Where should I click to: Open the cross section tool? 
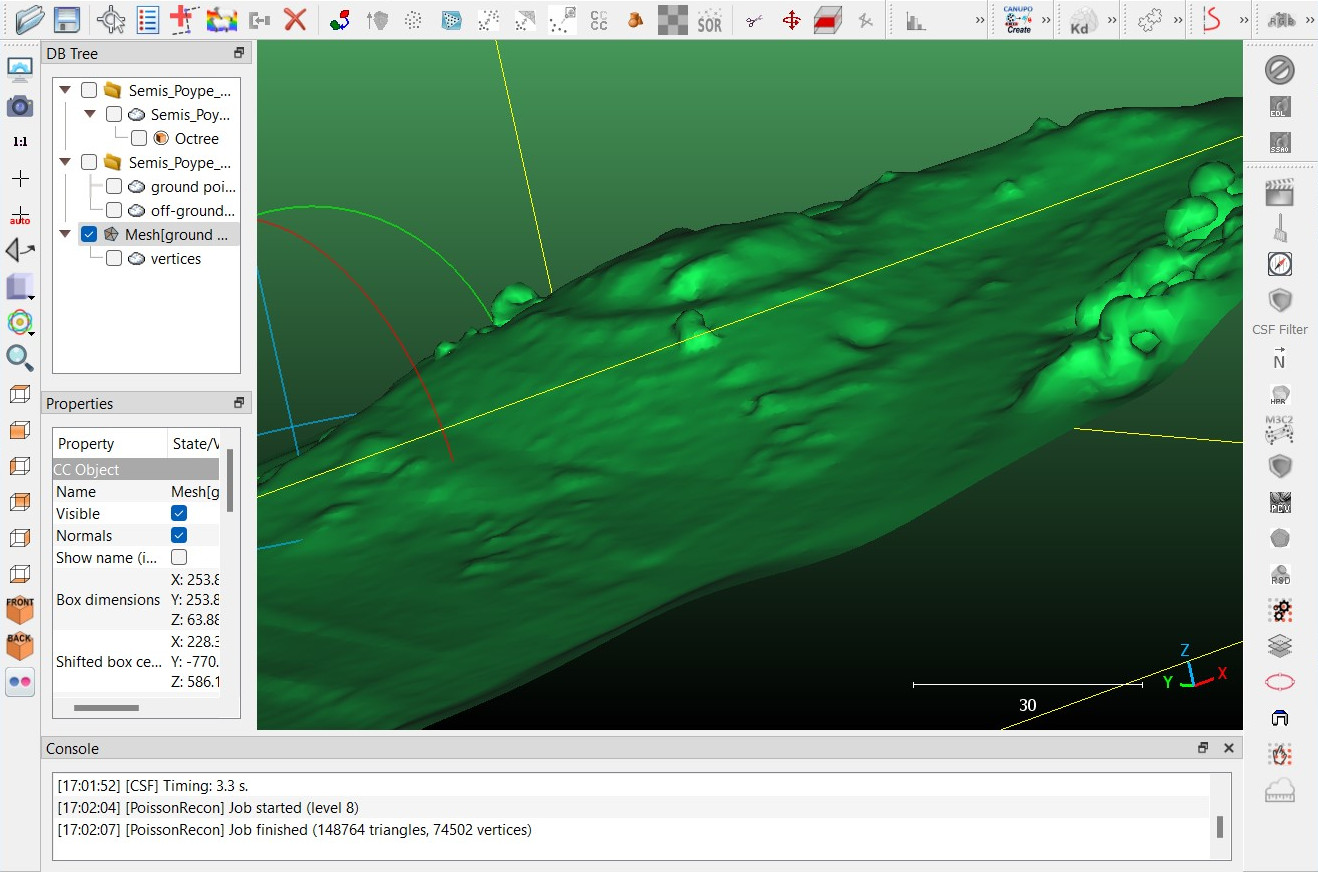(x=828, y=19)
